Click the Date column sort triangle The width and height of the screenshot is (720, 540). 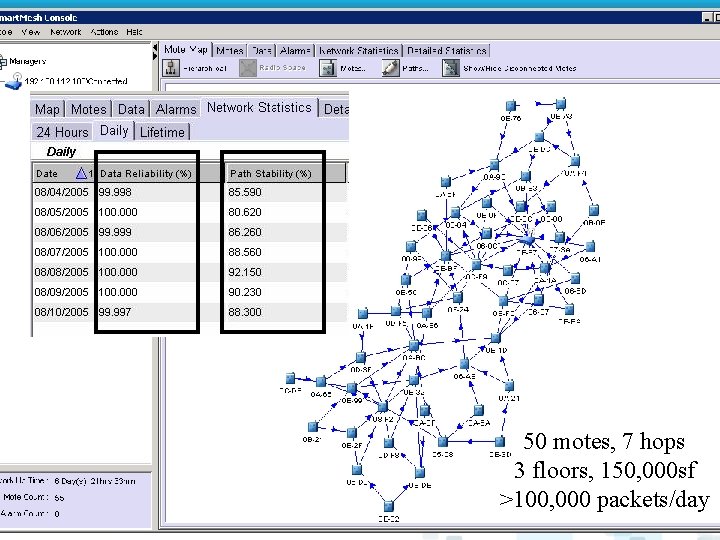(81, 174)
